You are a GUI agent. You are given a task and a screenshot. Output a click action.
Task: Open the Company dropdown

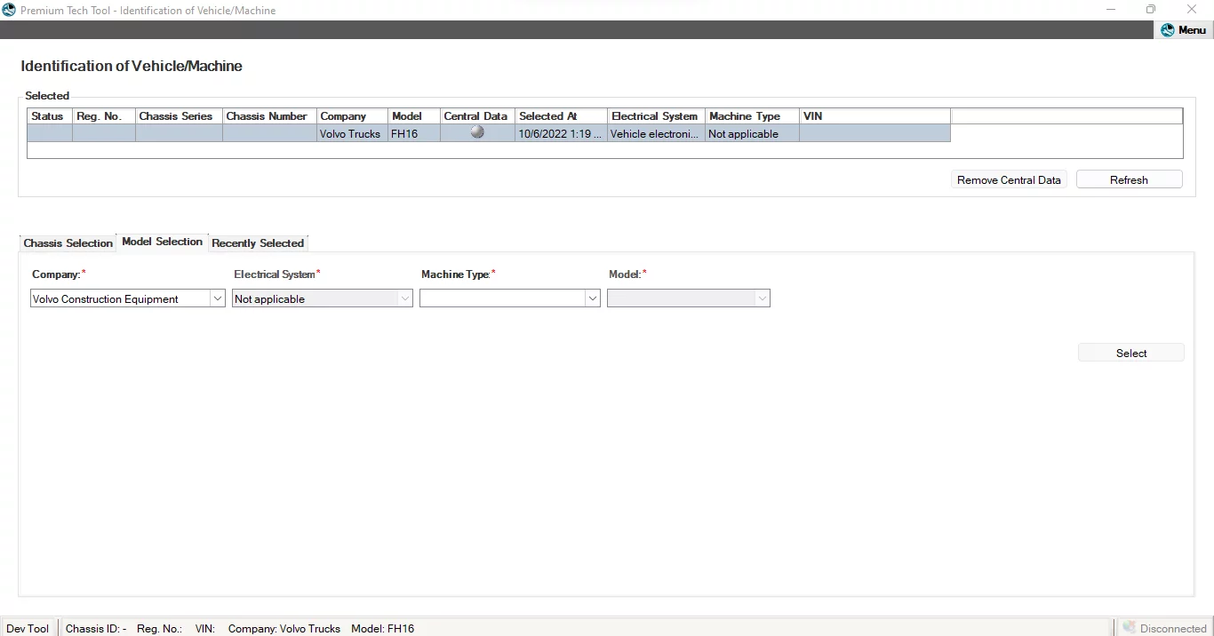[217, 297]
